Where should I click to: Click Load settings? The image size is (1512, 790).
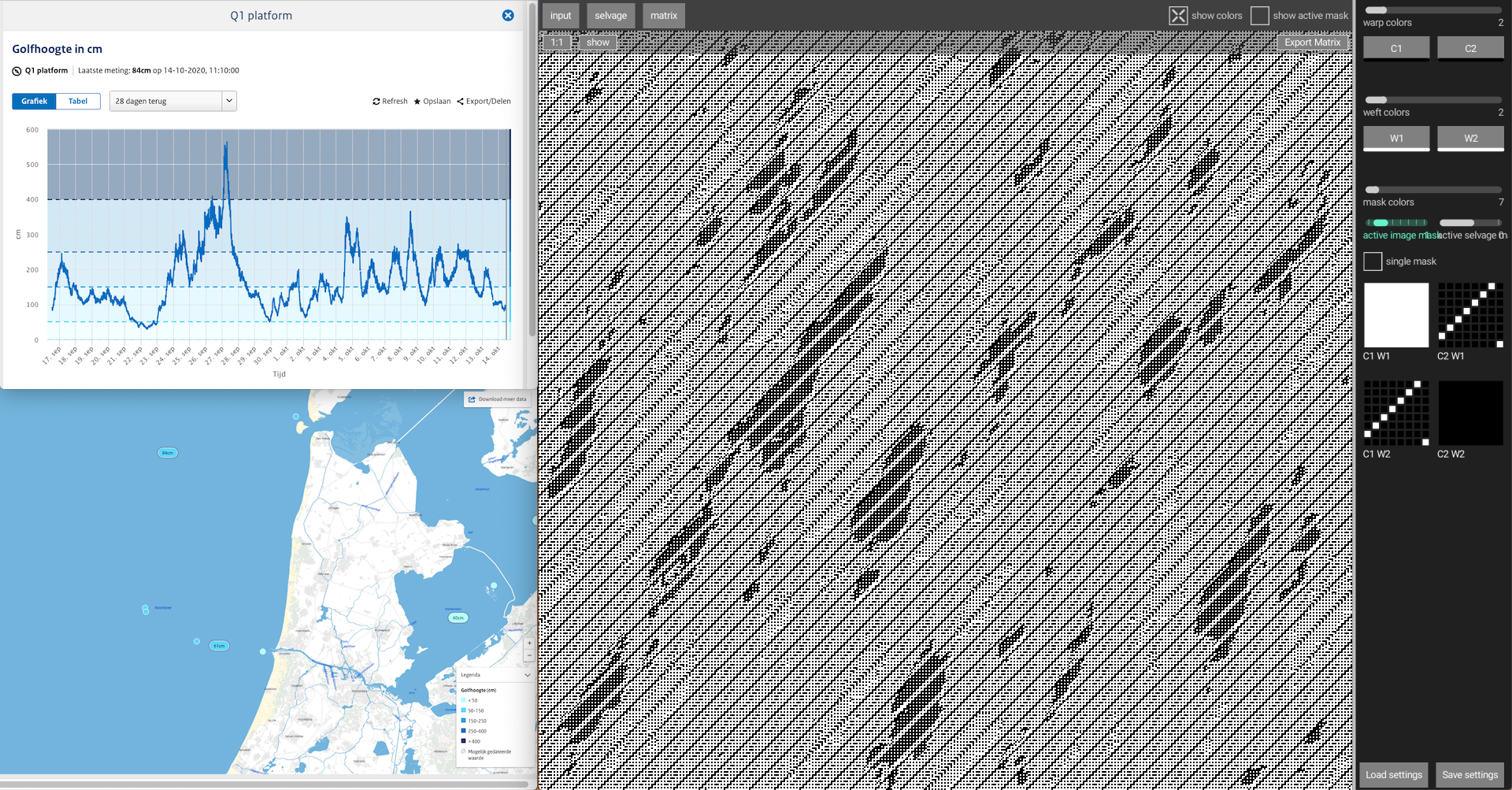pos(1394,775)
